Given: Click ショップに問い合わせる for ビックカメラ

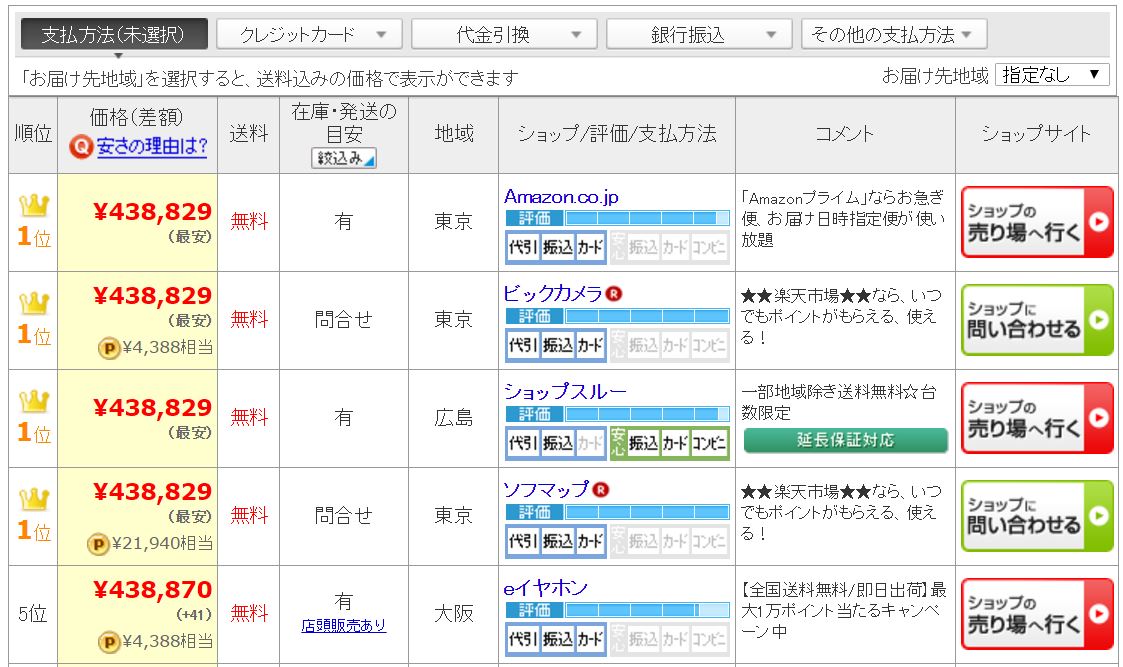Looking at the screenshot, I should pyautogui.click(x=1036, y=320).
